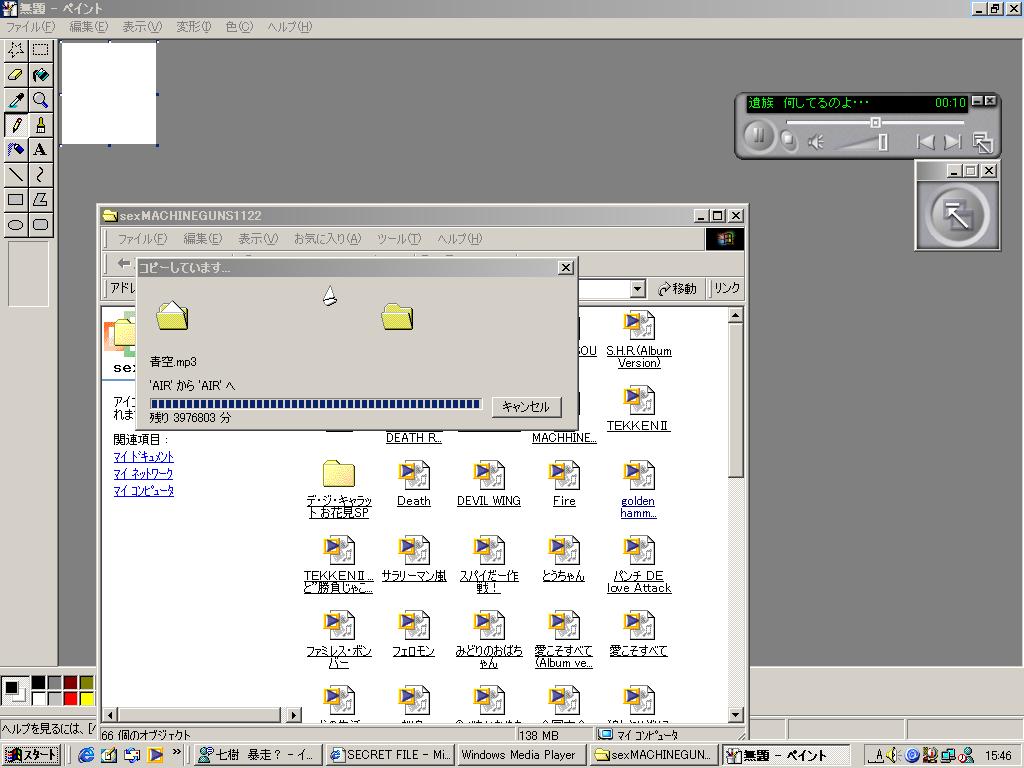This screenshot has width=1024, height=768.
Task: Mute the media player sound
Action: tap(816, 142)
